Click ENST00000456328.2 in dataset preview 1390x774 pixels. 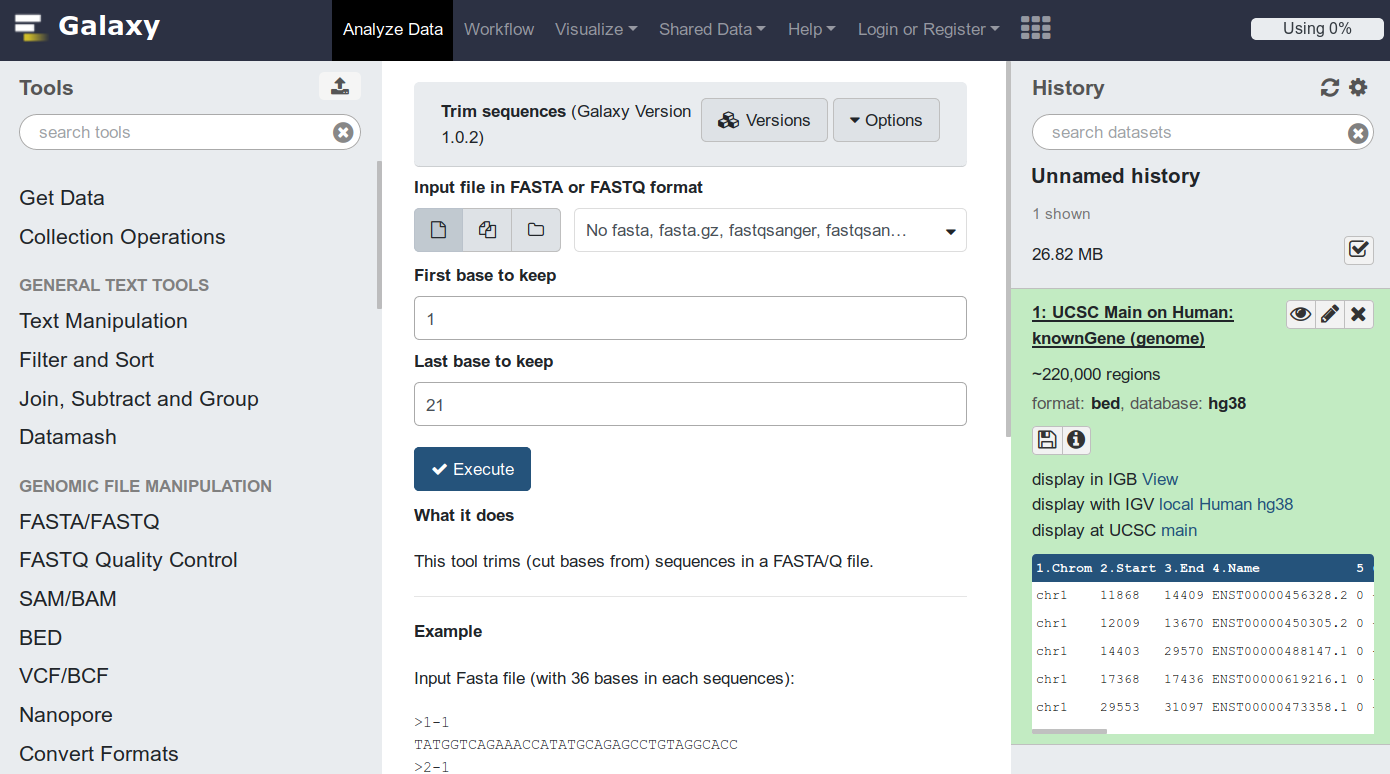[x=1280, y=595]
